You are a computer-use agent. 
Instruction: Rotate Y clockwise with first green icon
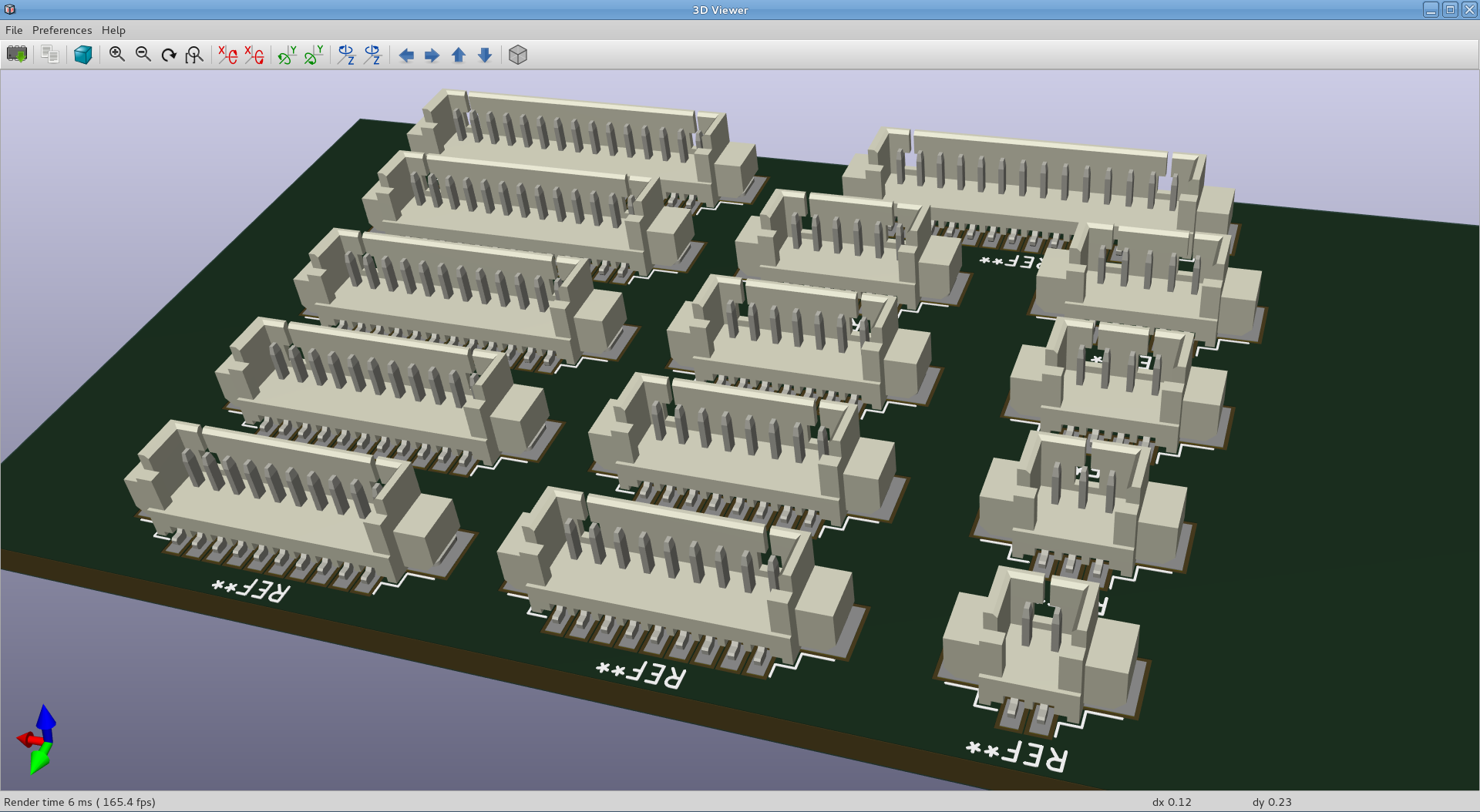pyautogui.click(x=287, y=55)
